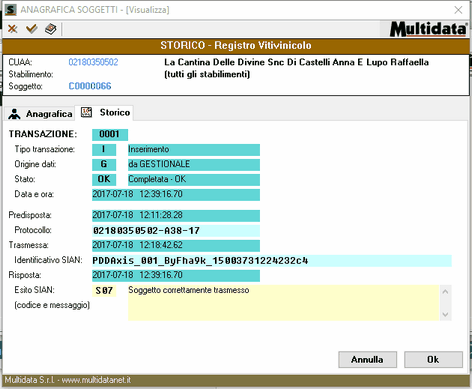Click the 'Soggetto correttamente trasmesso' message box
The width and height of the screenshot is (472, 389).
point(284,303)
